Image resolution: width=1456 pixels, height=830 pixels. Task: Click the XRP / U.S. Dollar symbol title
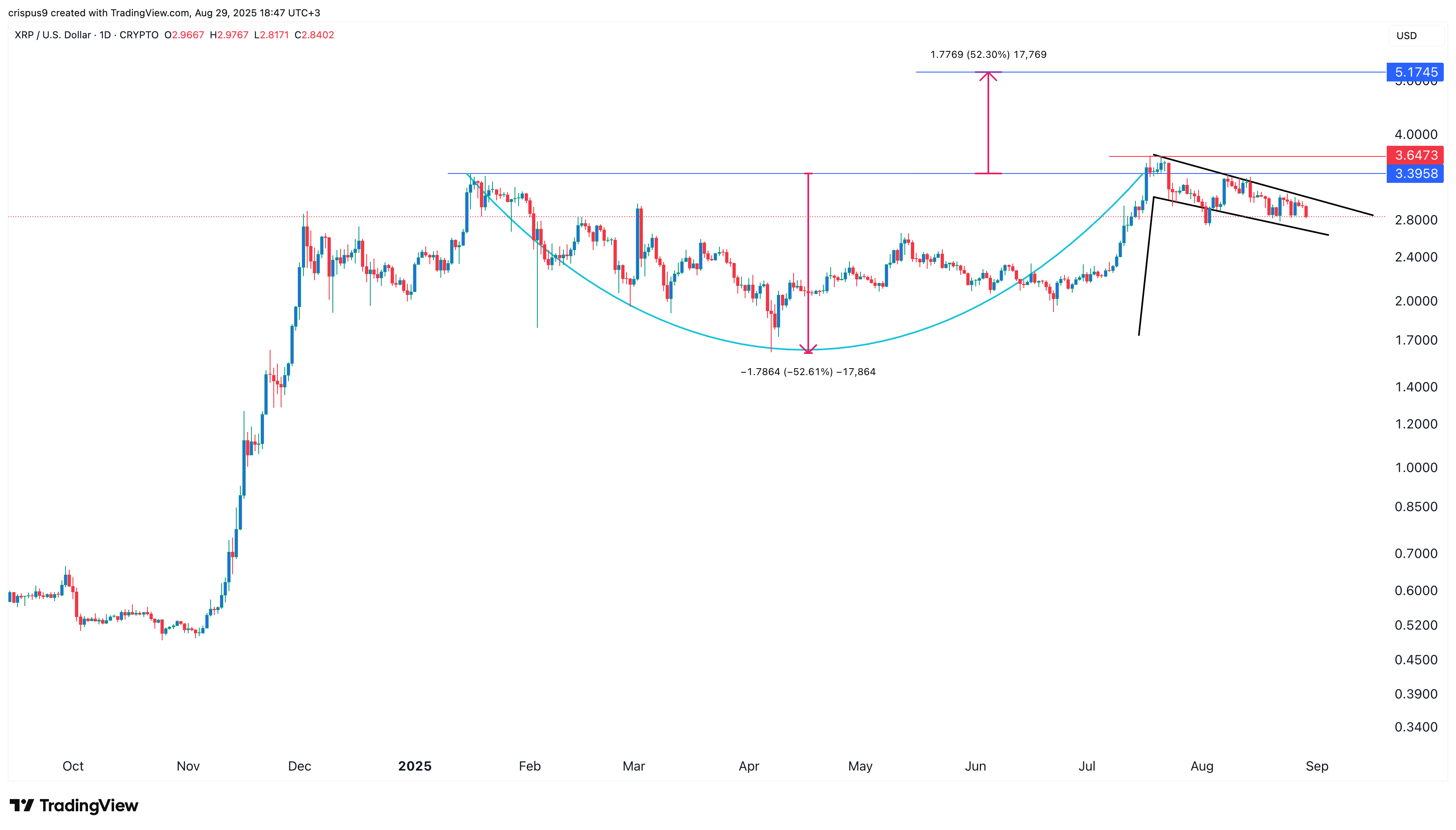53,35
